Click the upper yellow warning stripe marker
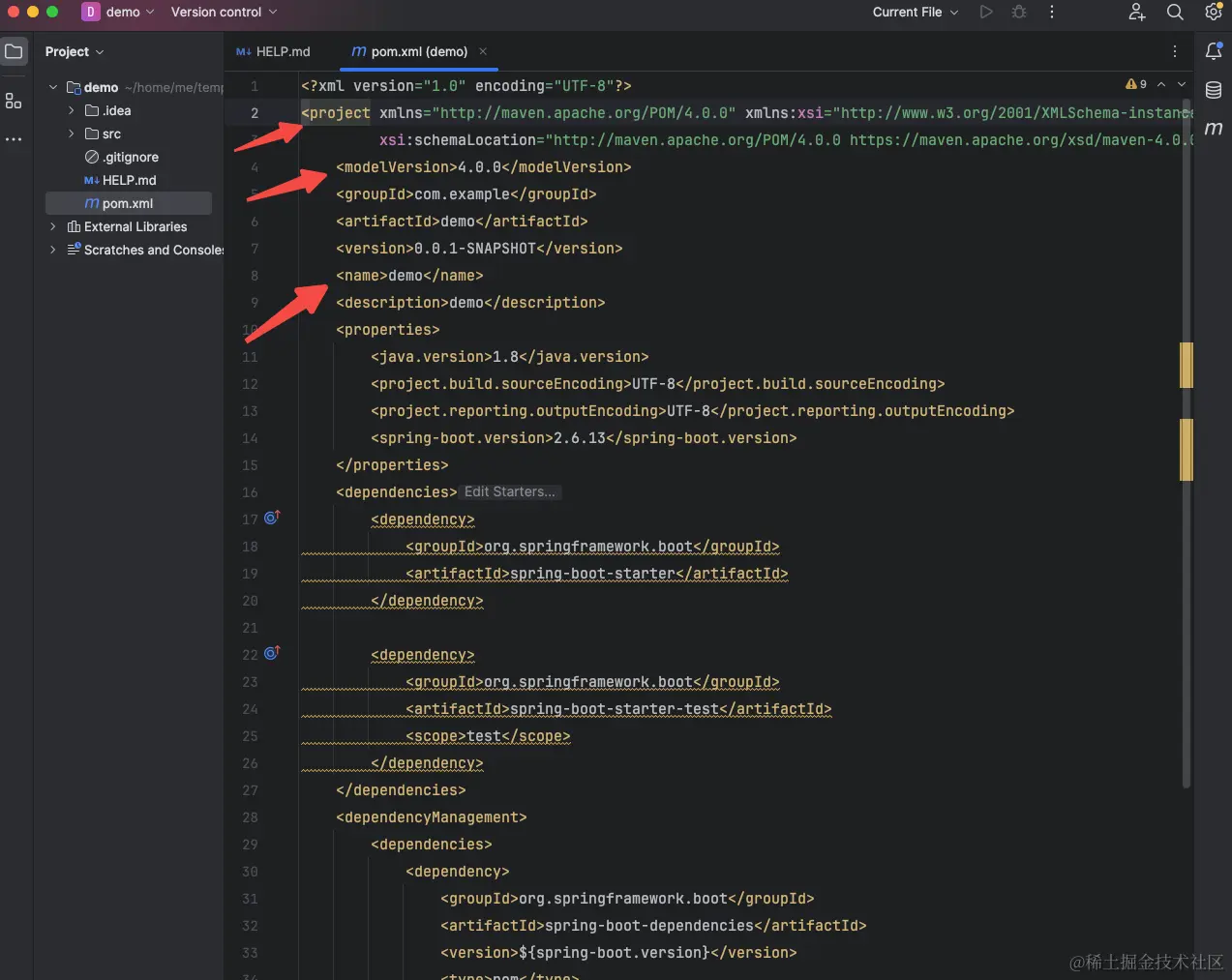 pos(1187,365)
